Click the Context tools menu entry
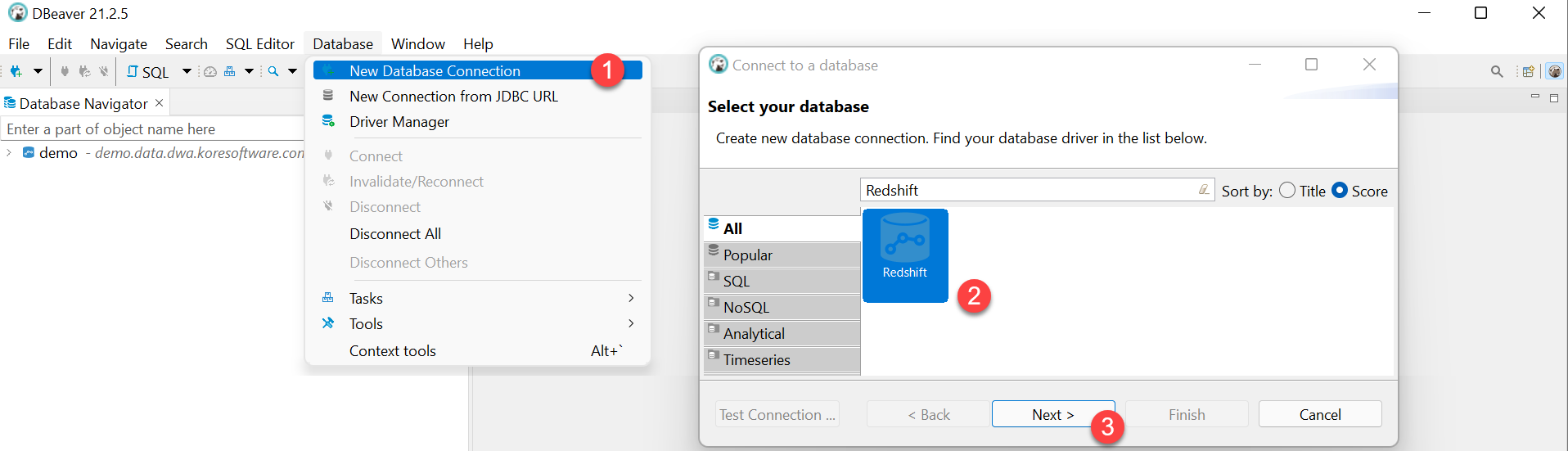The image size is (1568, 451). pyautogui.click(x=478, y=351)
